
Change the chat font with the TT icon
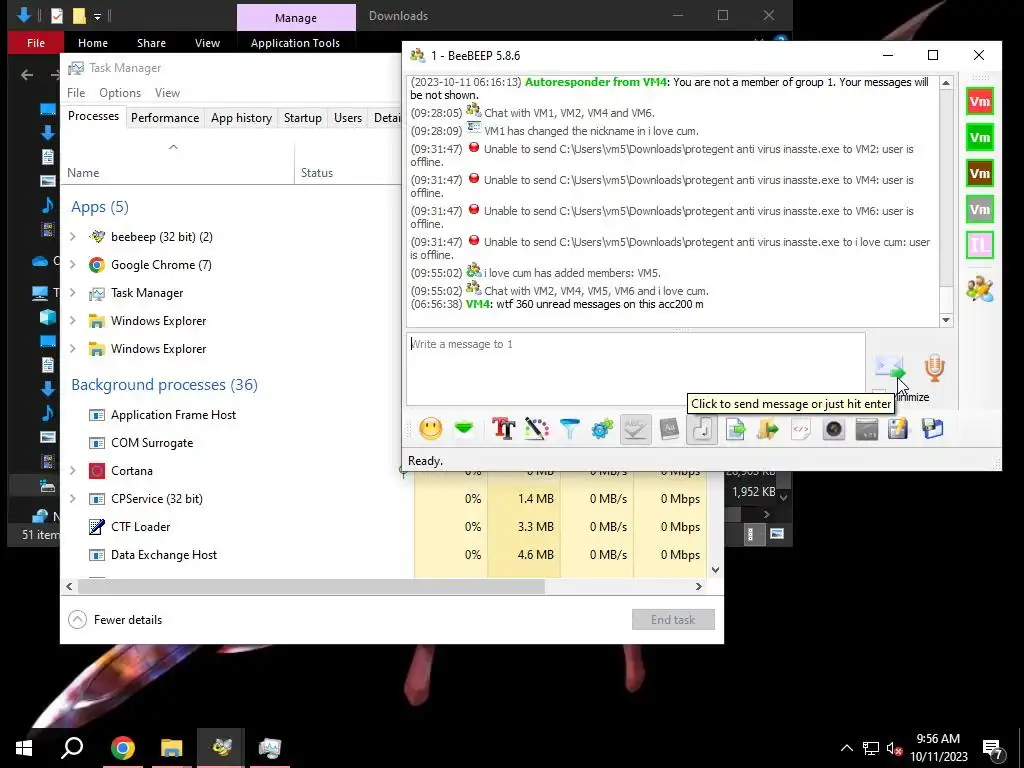(504, 429)
